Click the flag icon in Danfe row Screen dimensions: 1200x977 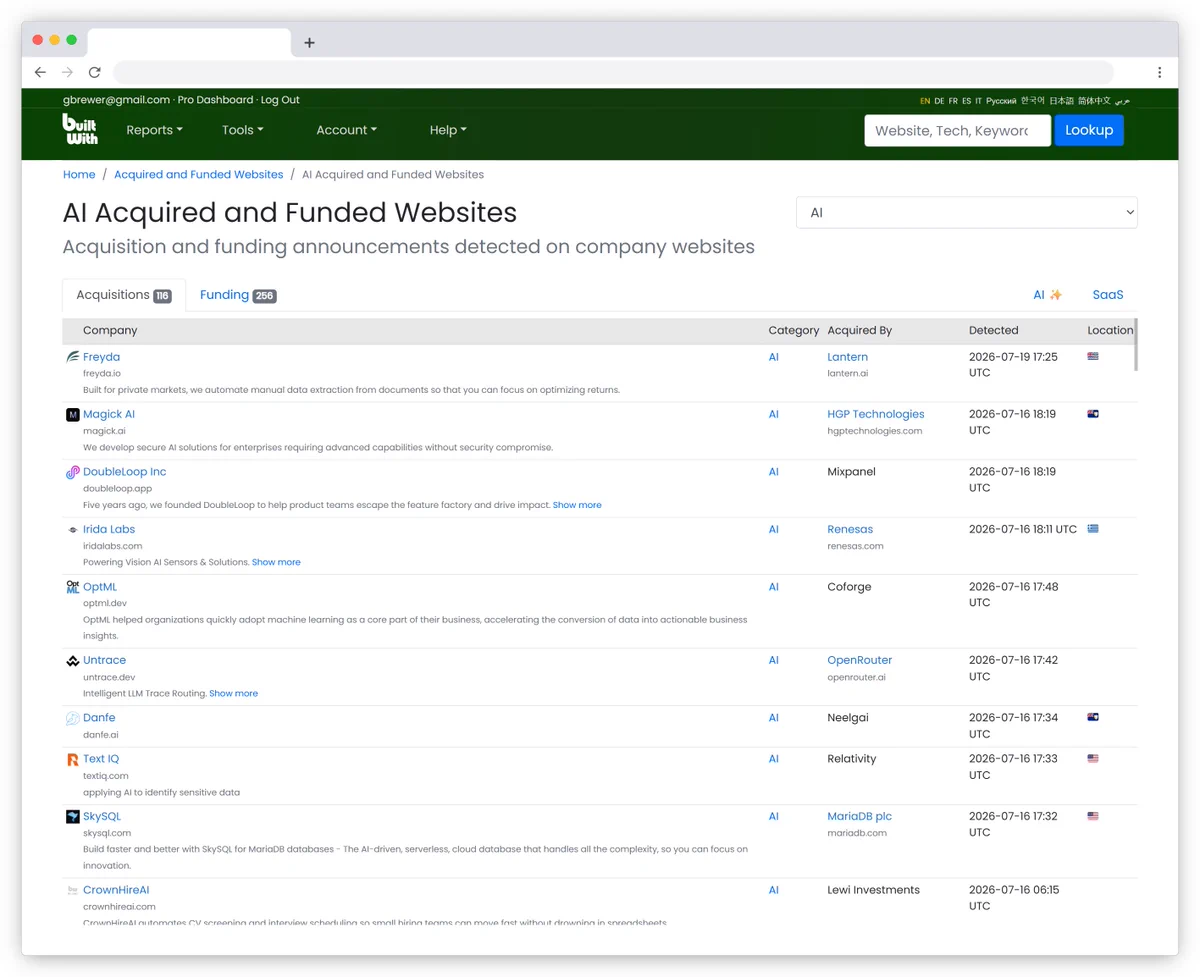coord(1093,717)
